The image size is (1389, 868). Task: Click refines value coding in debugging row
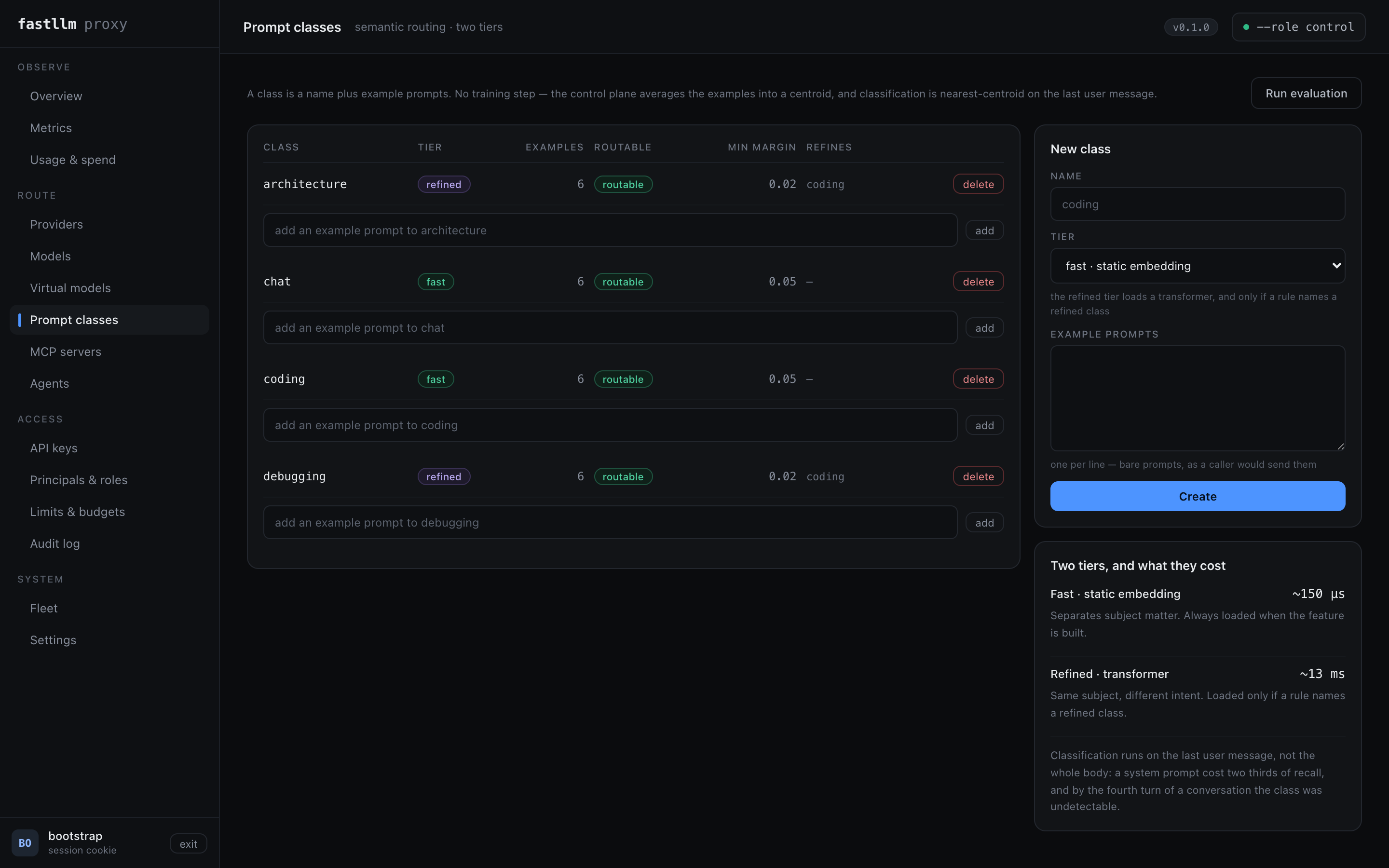coord(825,476)
